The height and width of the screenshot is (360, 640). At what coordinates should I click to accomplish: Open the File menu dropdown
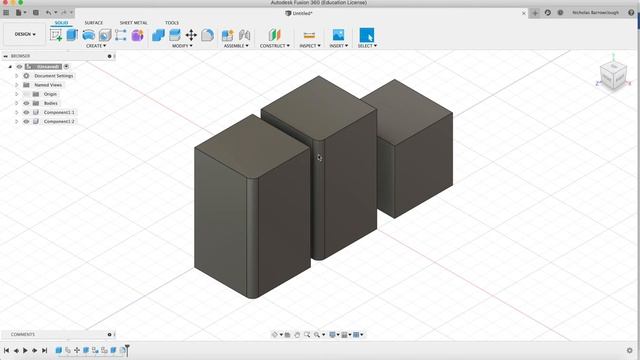[x=20, y=13]
